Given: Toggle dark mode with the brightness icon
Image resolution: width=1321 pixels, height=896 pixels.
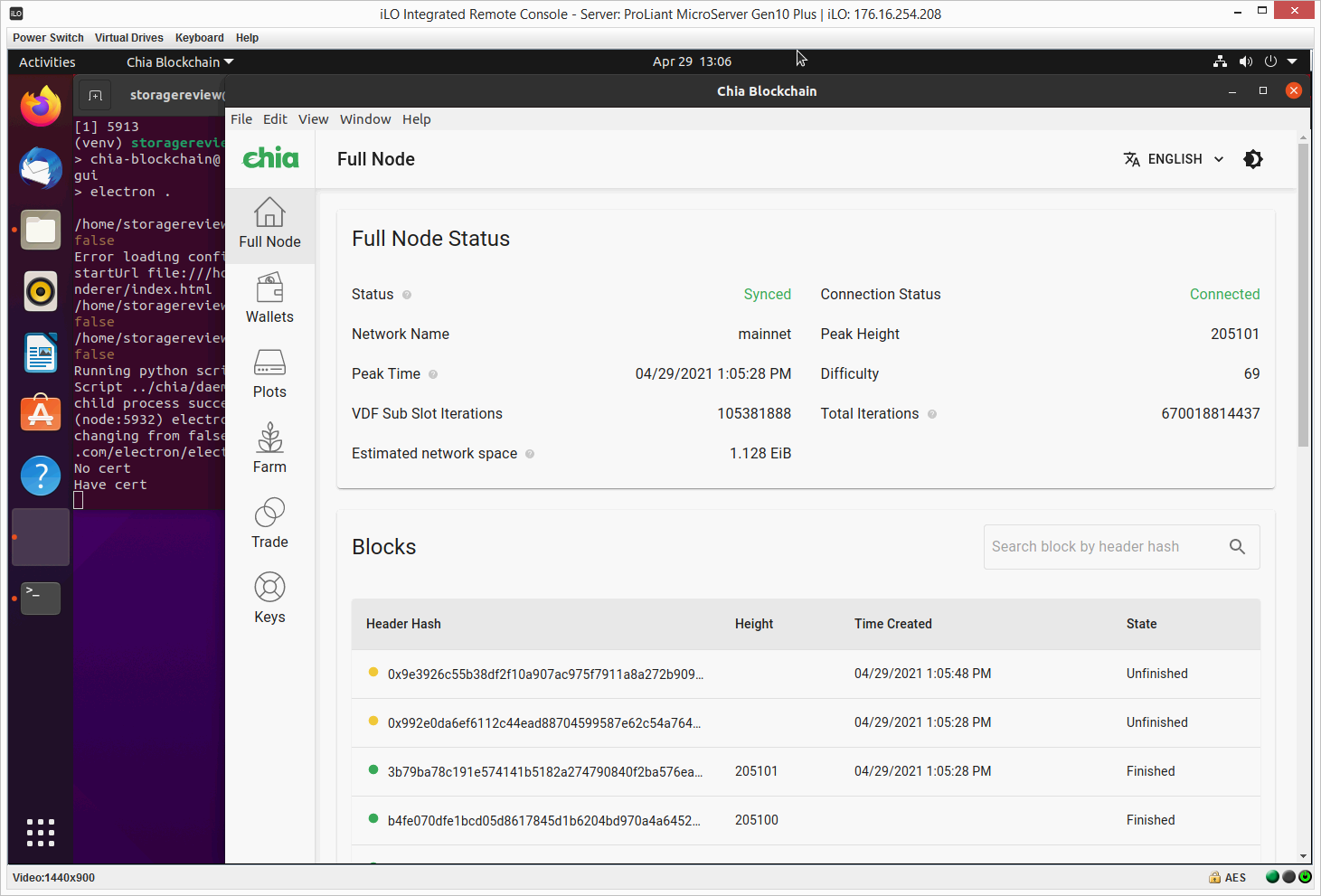Looking at the screenshot, I should [1253, 158].
